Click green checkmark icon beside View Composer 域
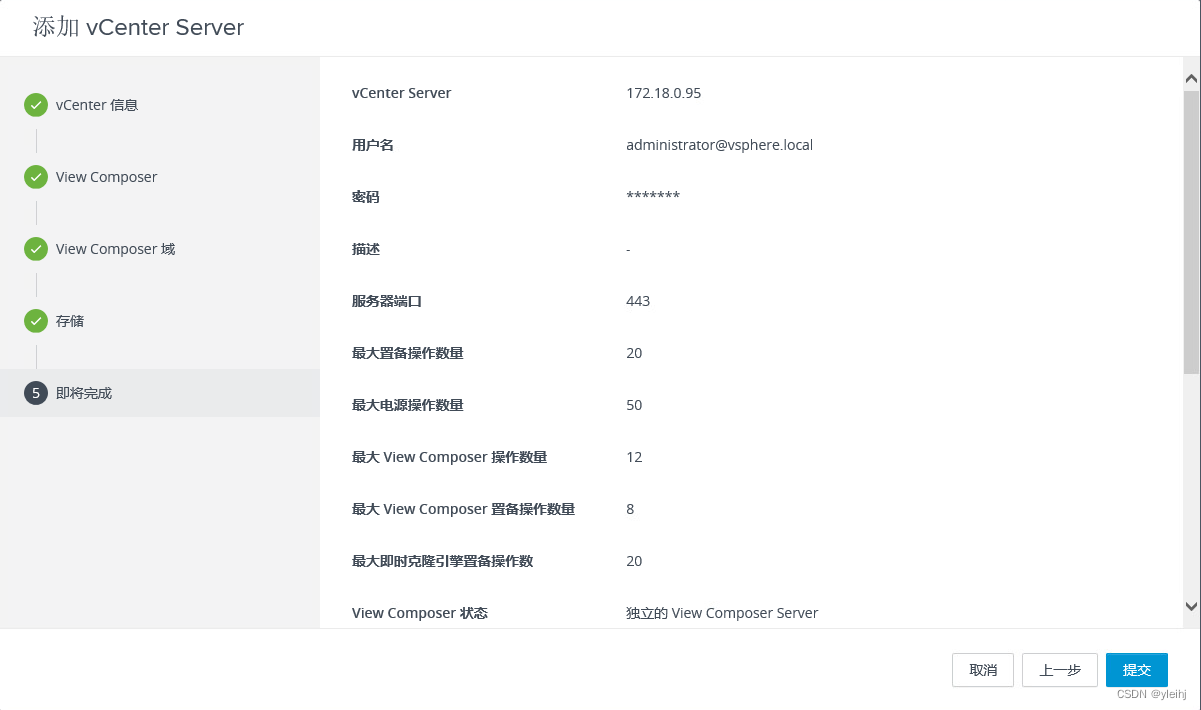The image size is (1201, 710). pos(36,249)
